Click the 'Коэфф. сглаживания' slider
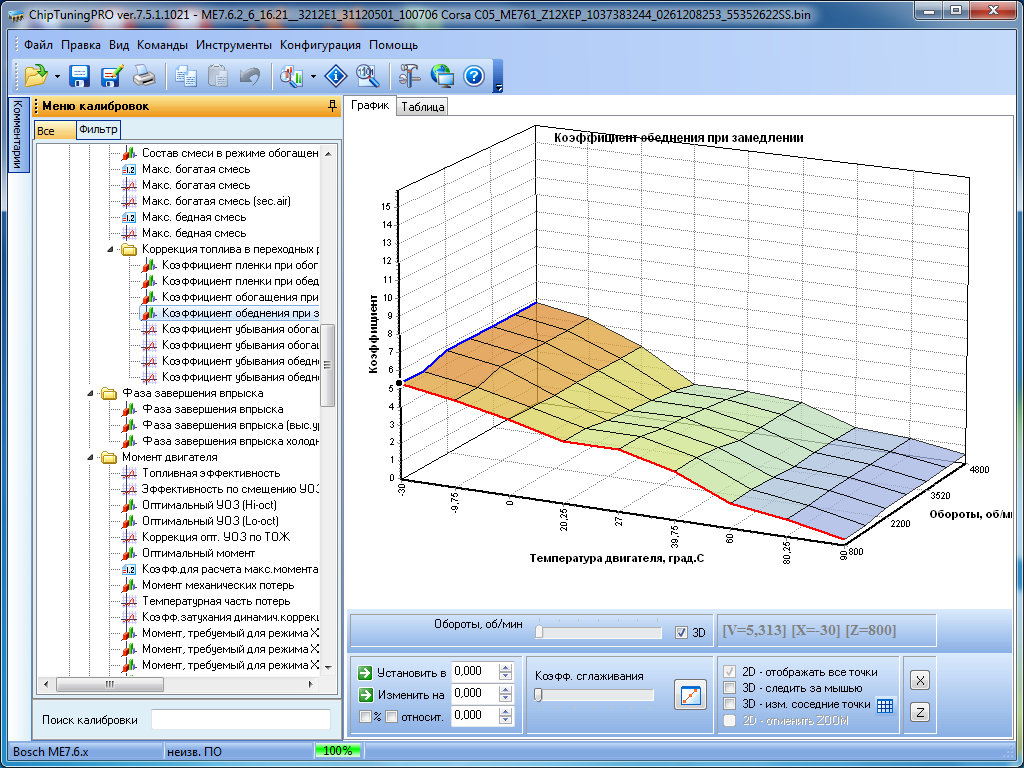 coord(594,695)
